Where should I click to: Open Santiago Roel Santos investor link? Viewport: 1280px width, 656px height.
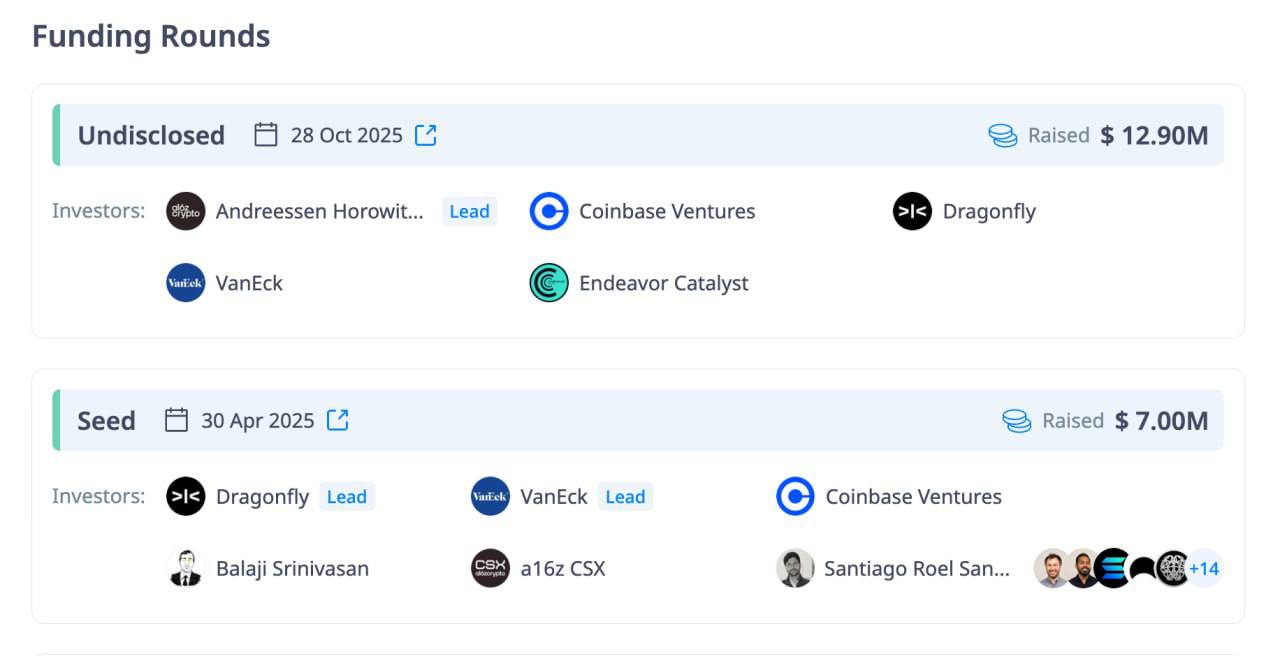pyautogui.click(x=917, y=568)
